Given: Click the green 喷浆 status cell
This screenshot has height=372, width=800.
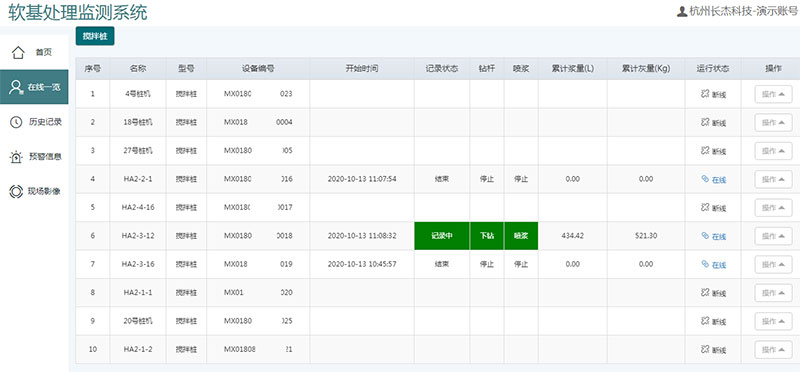Looking at the screenshot, I should pyautogui.click(x=521, y=236).
